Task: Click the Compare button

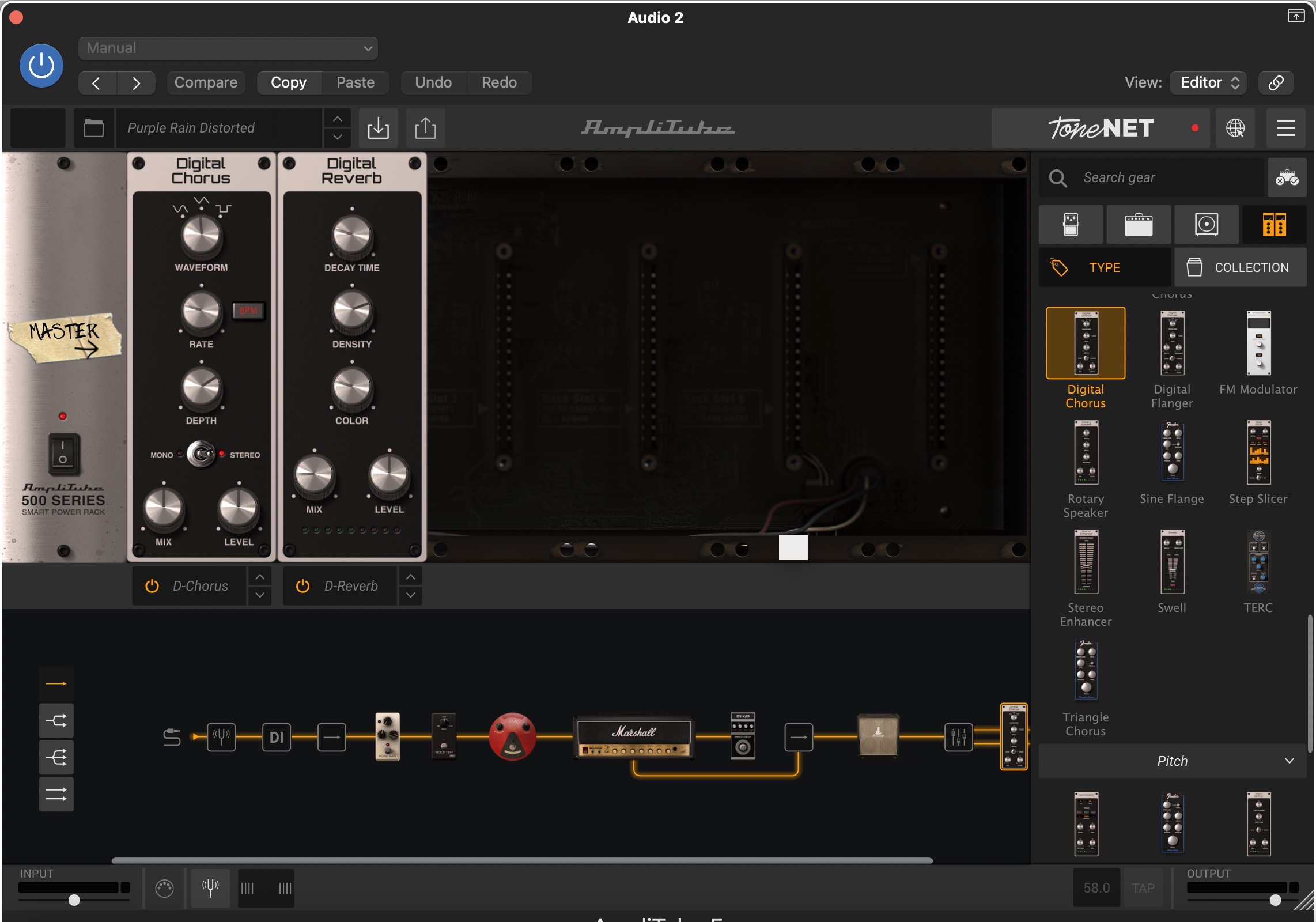Action: (206, 82)
